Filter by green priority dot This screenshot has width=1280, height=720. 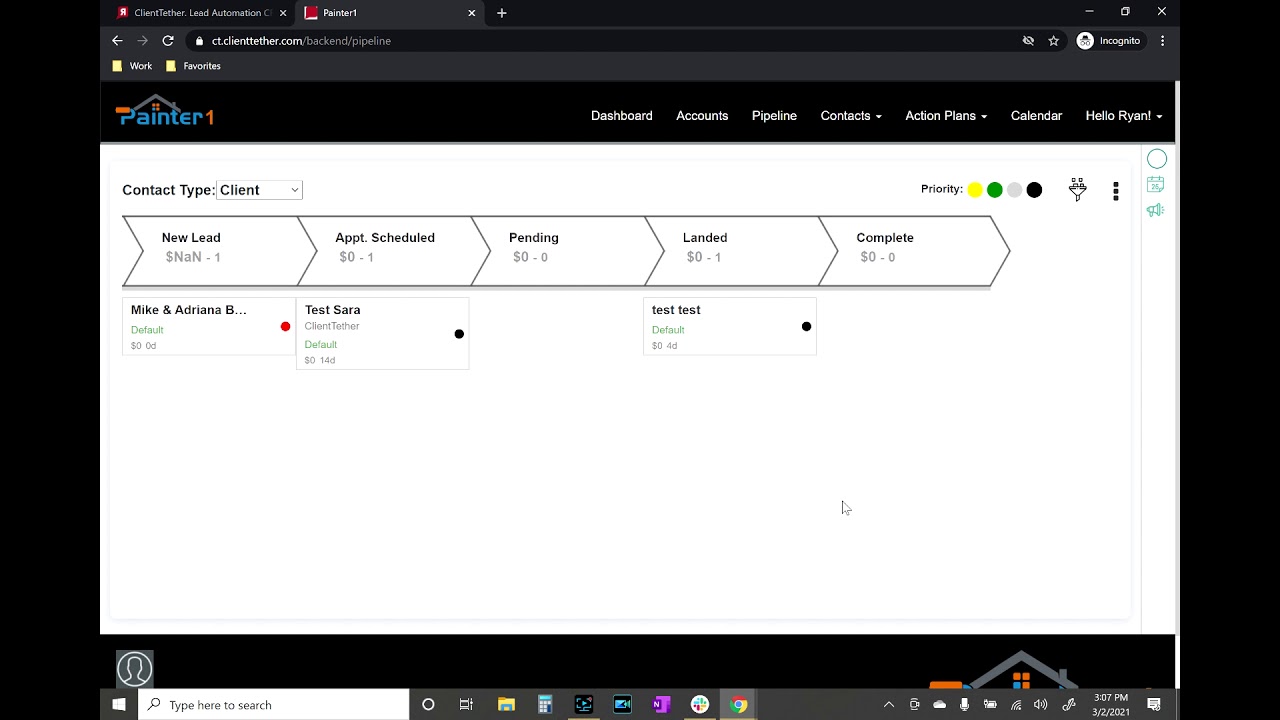coord(995,190)
